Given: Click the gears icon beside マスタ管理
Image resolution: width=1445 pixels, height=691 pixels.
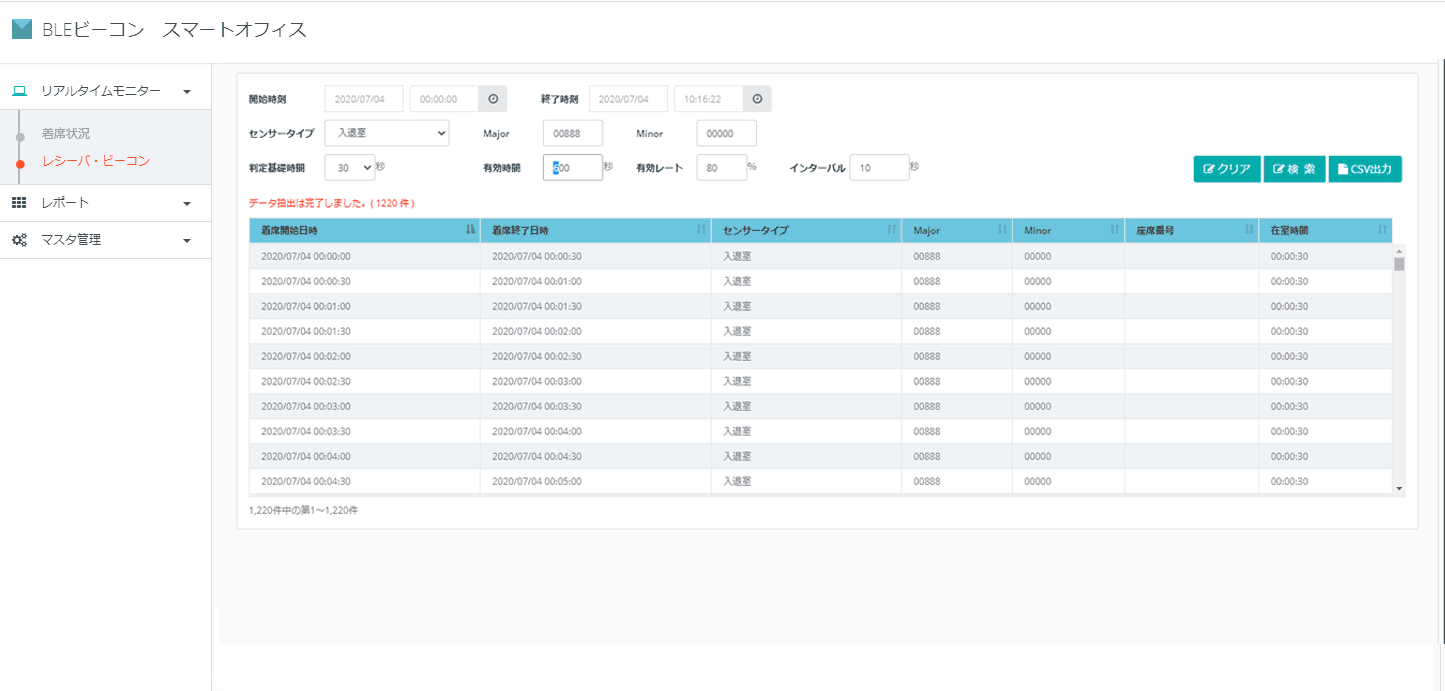Looking at the screenshot, I should [19, 240].
